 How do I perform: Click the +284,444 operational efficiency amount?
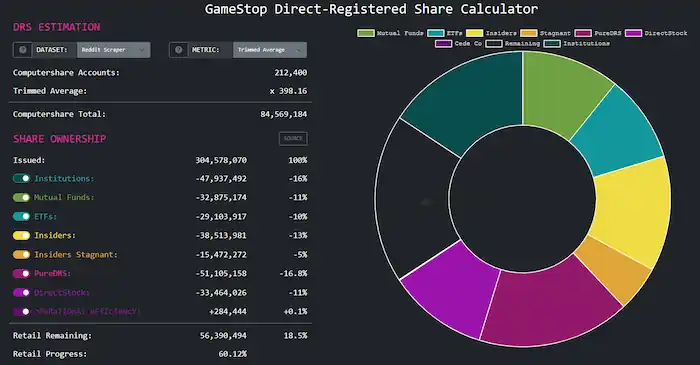228,311
